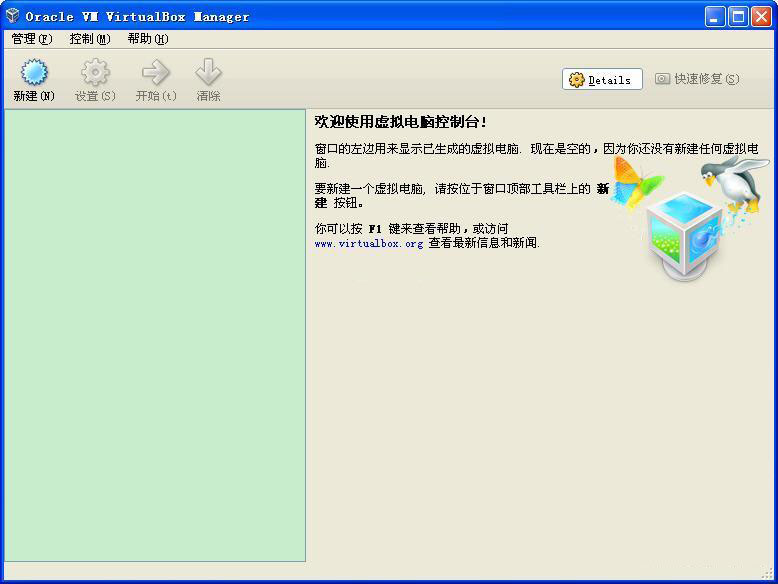The height and width of the screenshot is (584, 778).
Task: Switch to the Details view button
Action: (x=601, y=79)
